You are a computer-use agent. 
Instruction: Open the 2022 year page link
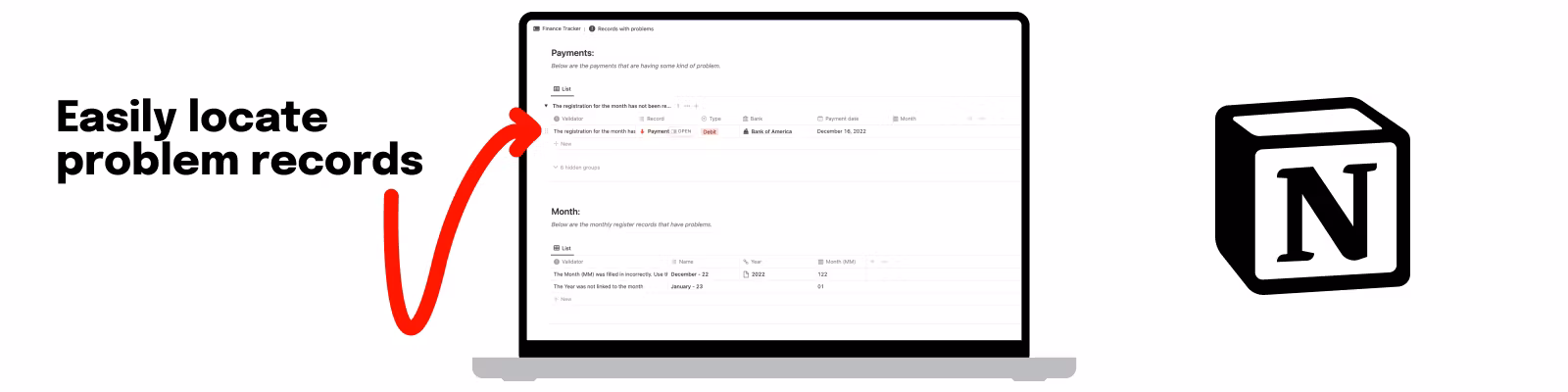[x=757, y=274]
